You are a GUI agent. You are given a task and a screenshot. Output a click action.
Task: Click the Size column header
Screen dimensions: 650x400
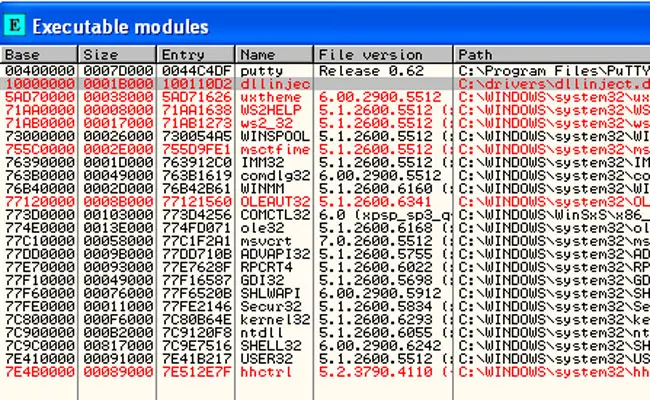click(117, 54)
